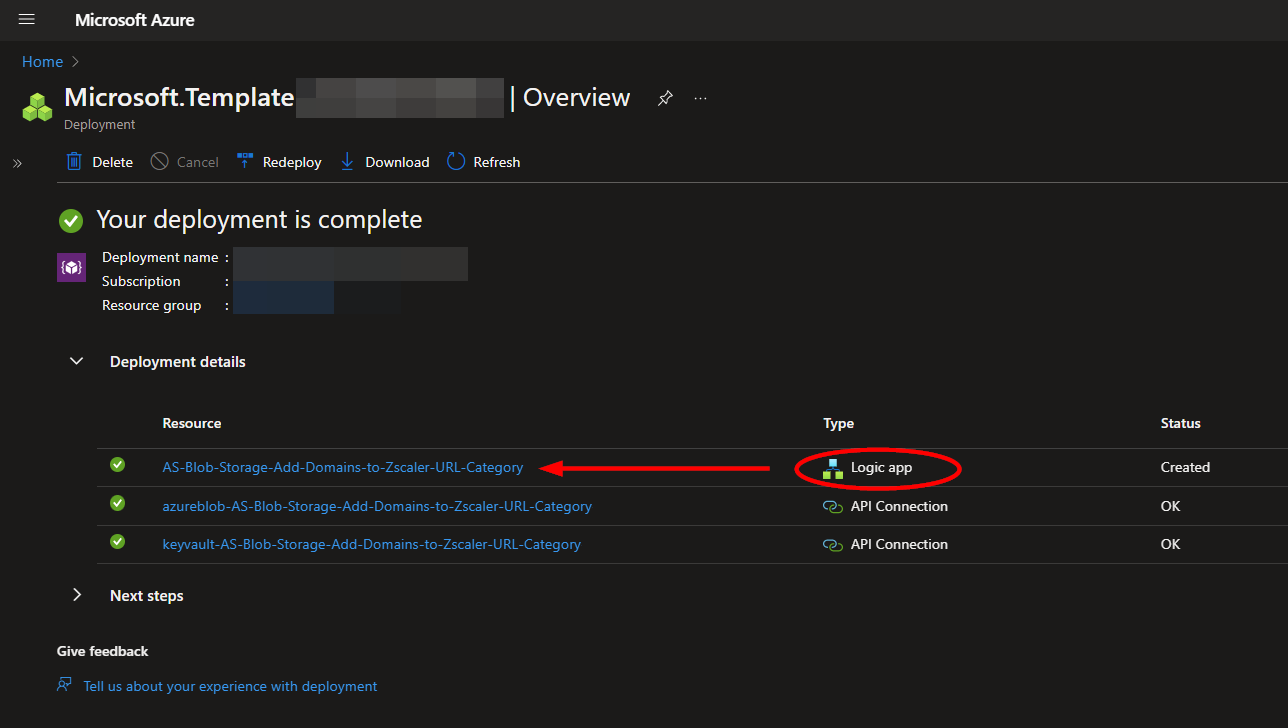Click the Microsoft Azure header title

pos(135,20)
